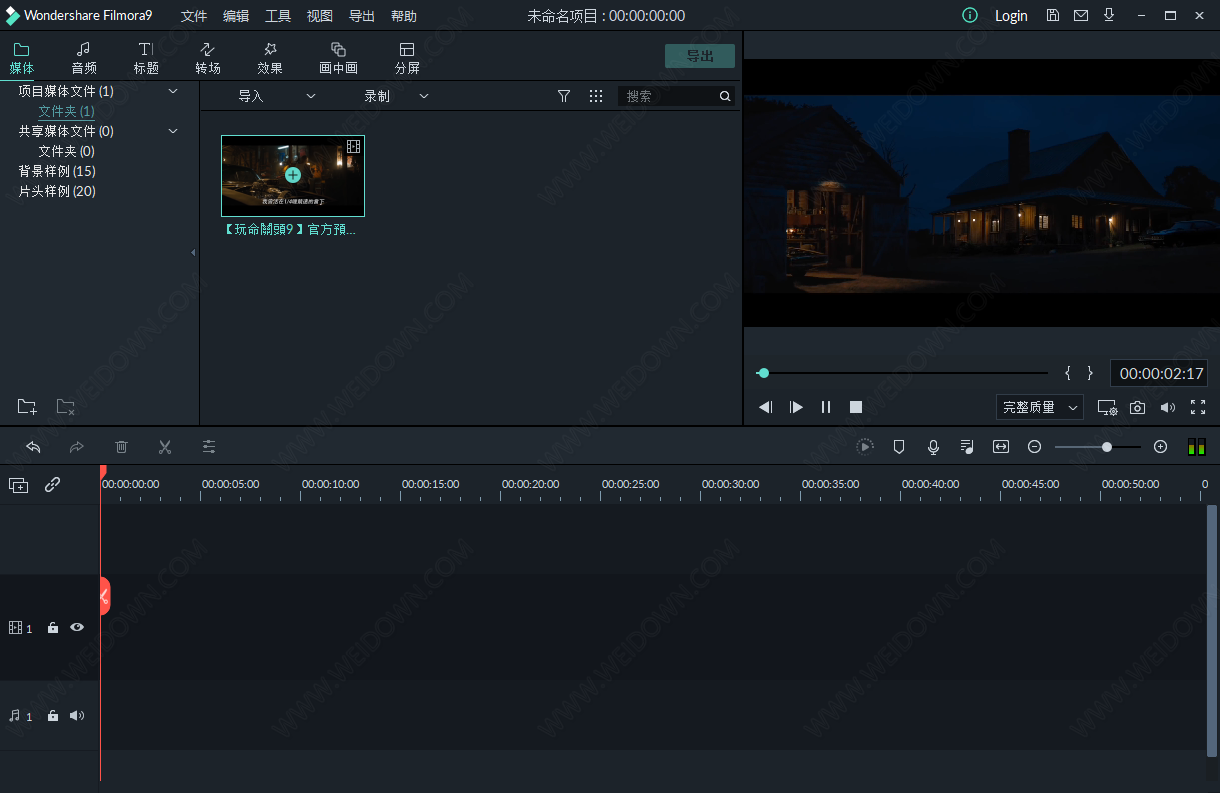Click the preview playback progress slider
1220x793 pixels.
pyautogui.click(x=902, y=373)
